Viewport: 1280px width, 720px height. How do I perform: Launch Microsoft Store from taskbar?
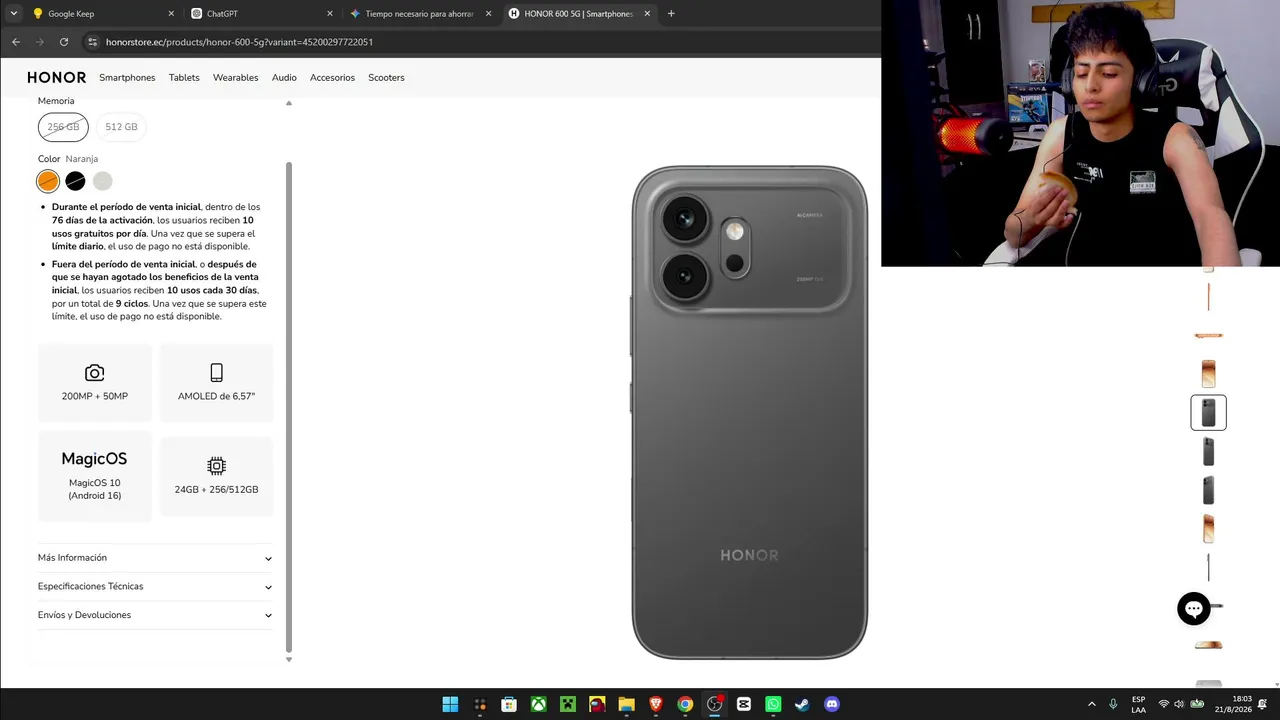point(509,704)
